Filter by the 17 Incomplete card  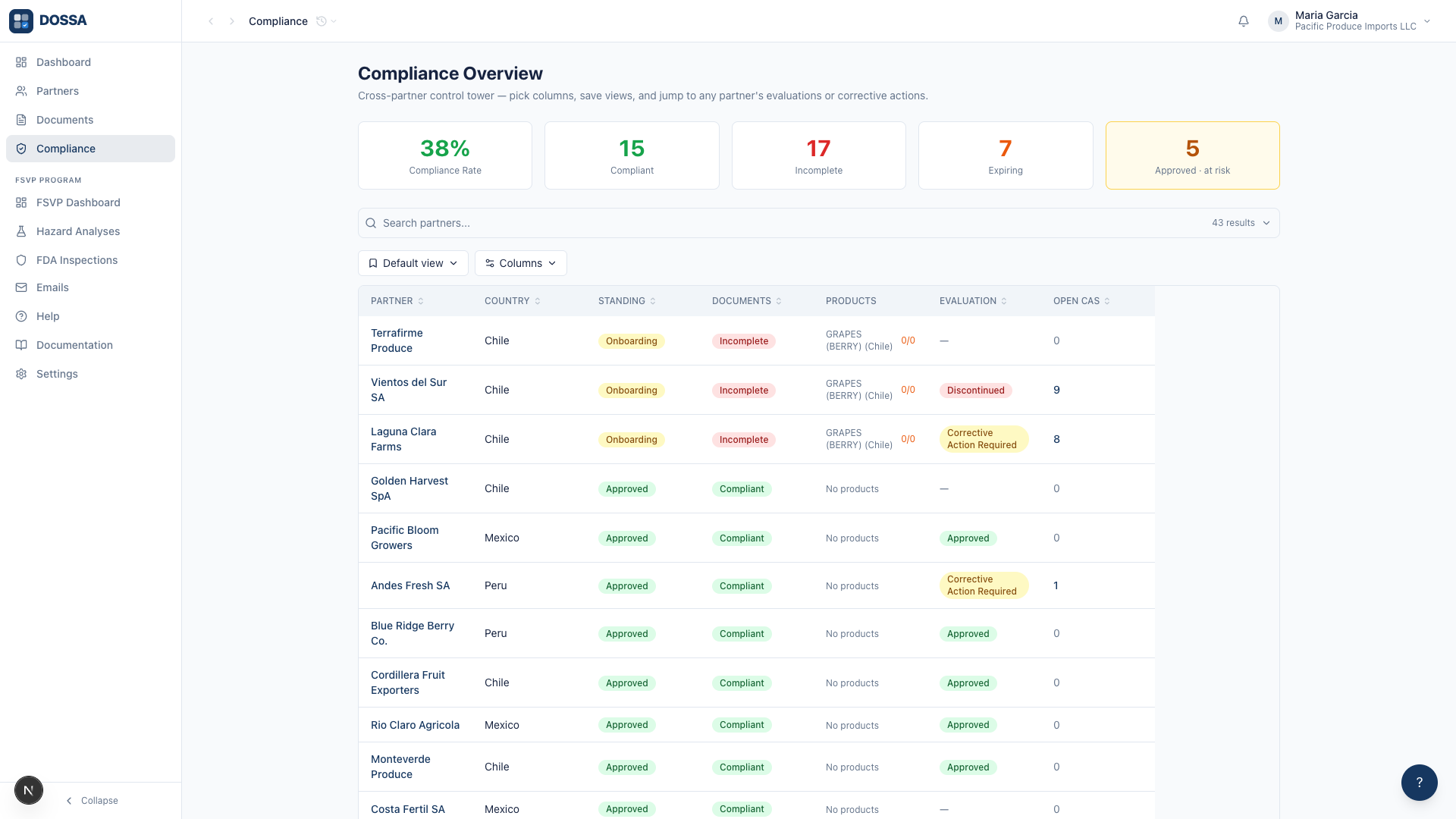pyautogui.click(x=819, y=155)
